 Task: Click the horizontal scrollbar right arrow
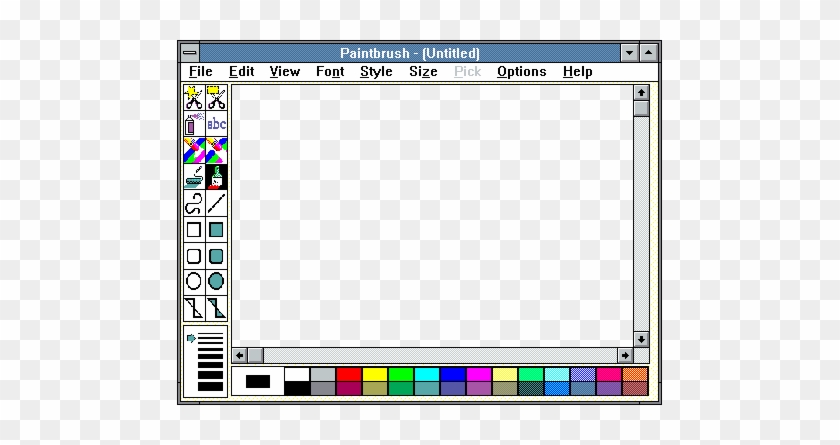click(x=625, y=356)
